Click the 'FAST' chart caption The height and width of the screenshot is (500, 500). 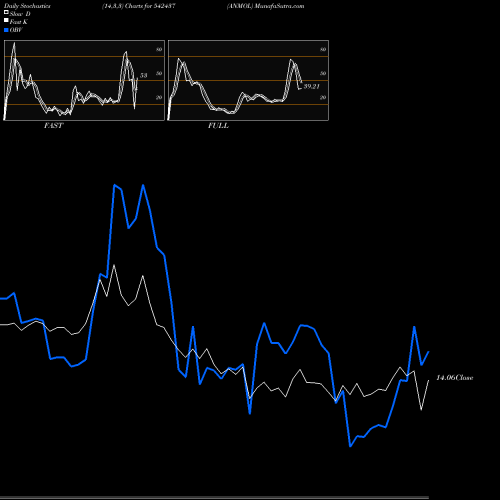click(53, 126)
